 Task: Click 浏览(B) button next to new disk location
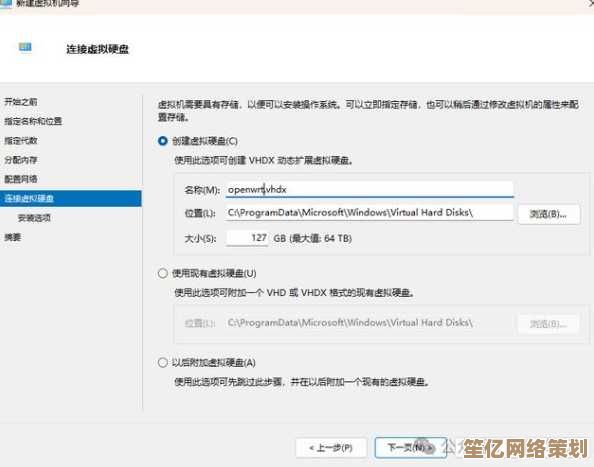tap(549, 214)
